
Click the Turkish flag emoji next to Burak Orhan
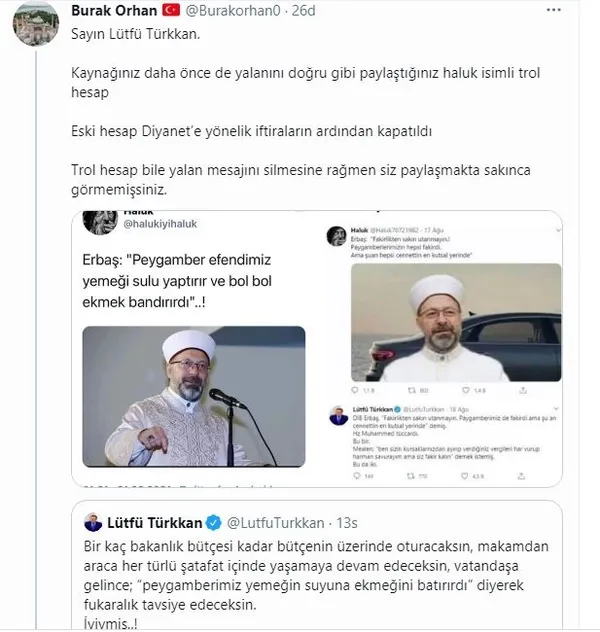pyautogui.click(x=171, y=10)
